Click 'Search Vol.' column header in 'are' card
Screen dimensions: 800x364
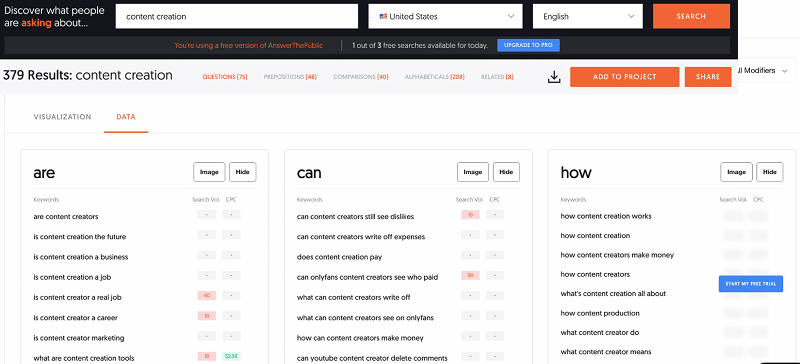pos(206,200)
